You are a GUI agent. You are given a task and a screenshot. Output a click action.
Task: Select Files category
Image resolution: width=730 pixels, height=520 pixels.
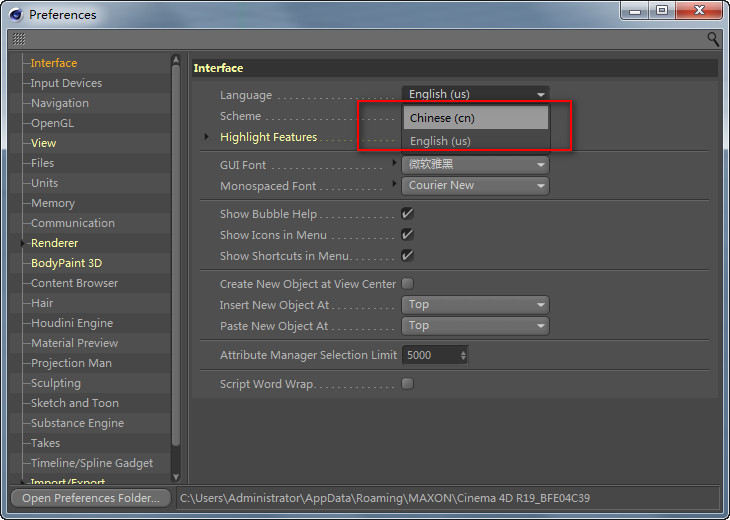[42, 163]
